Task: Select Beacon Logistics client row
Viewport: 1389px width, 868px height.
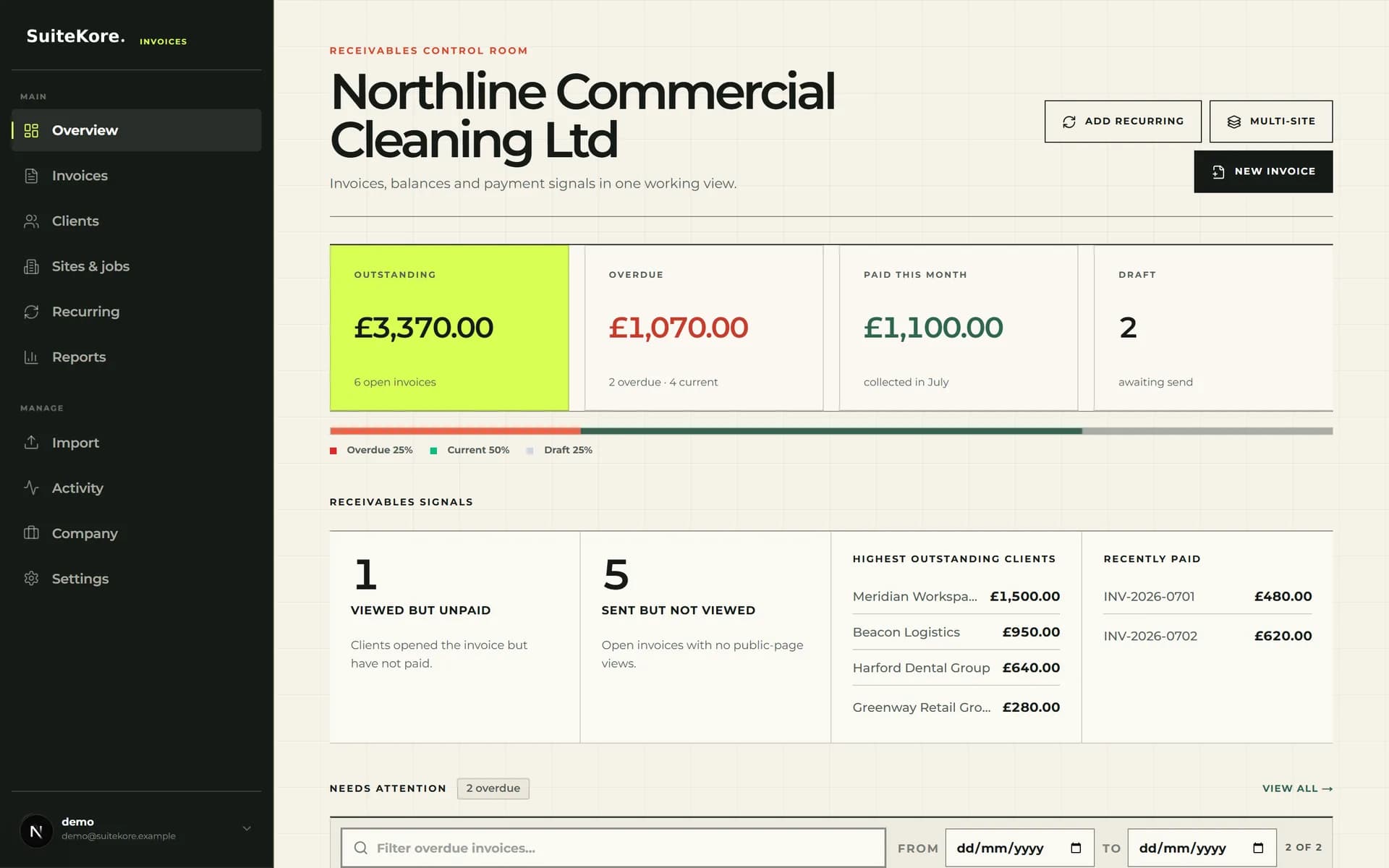Action: coord(956,632)
